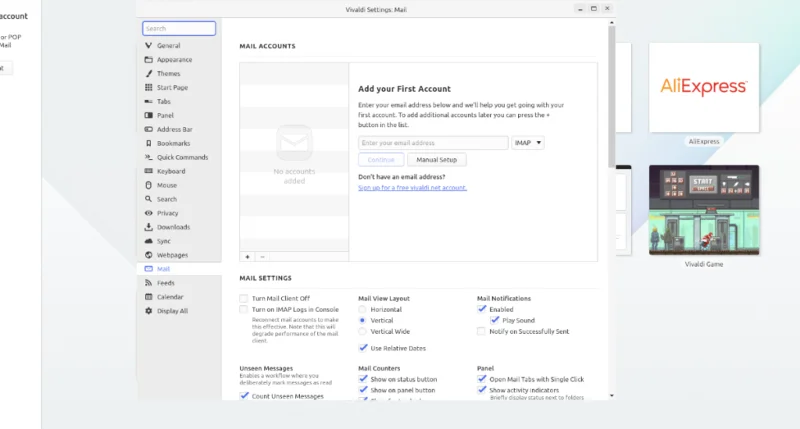The height and width of the screenshot is (429, 800).
Task: Click the Start Page grid icon
Action: point(148,87)
